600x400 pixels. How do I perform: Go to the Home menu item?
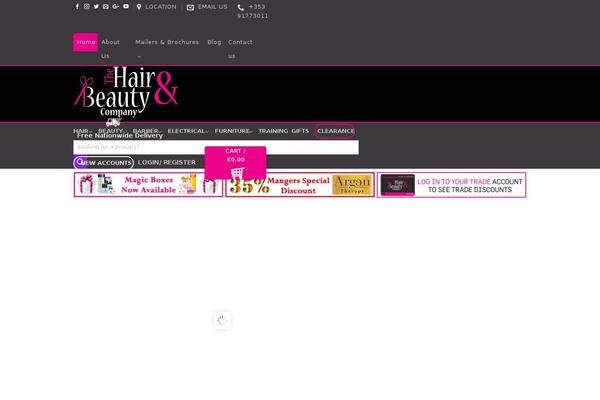click(x=86, y=42)
